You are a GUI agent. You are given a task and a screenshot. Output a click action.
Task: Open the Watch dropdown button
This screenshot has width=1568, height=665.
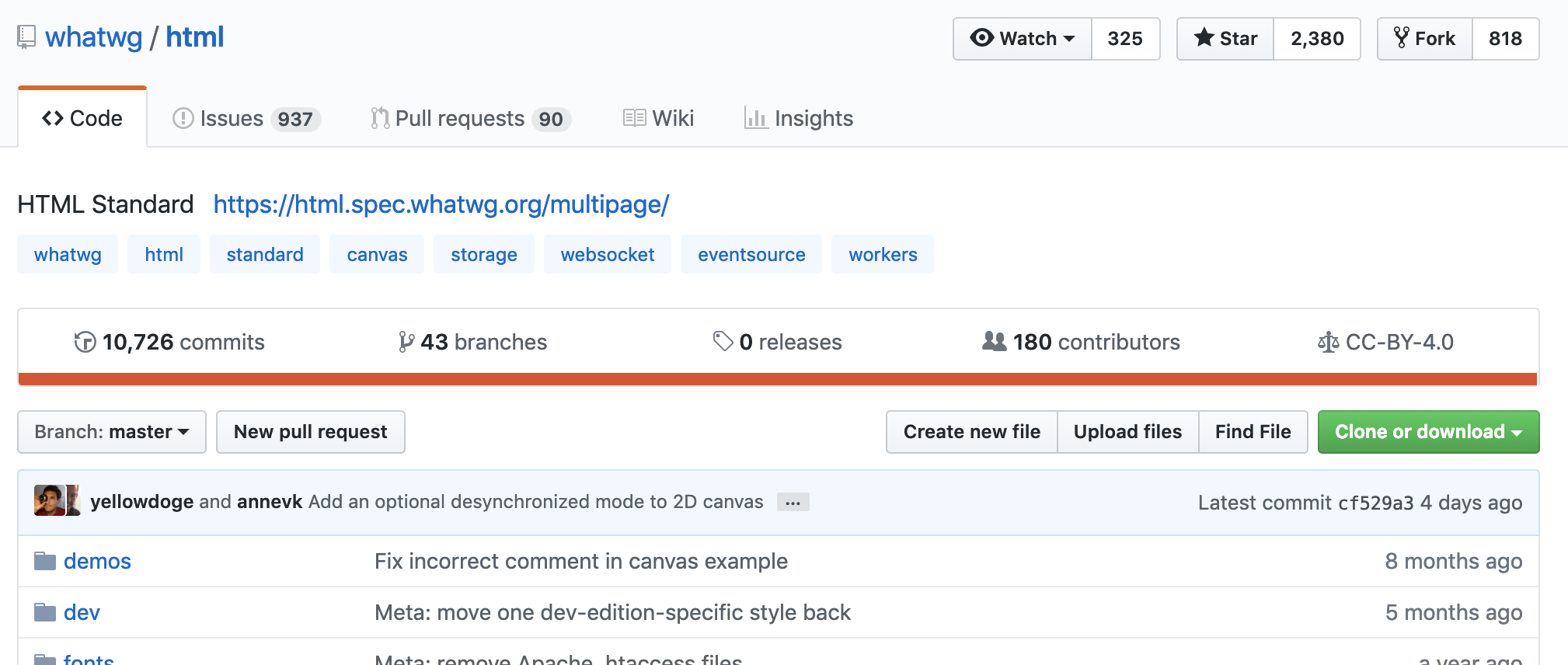point(1023,38)
